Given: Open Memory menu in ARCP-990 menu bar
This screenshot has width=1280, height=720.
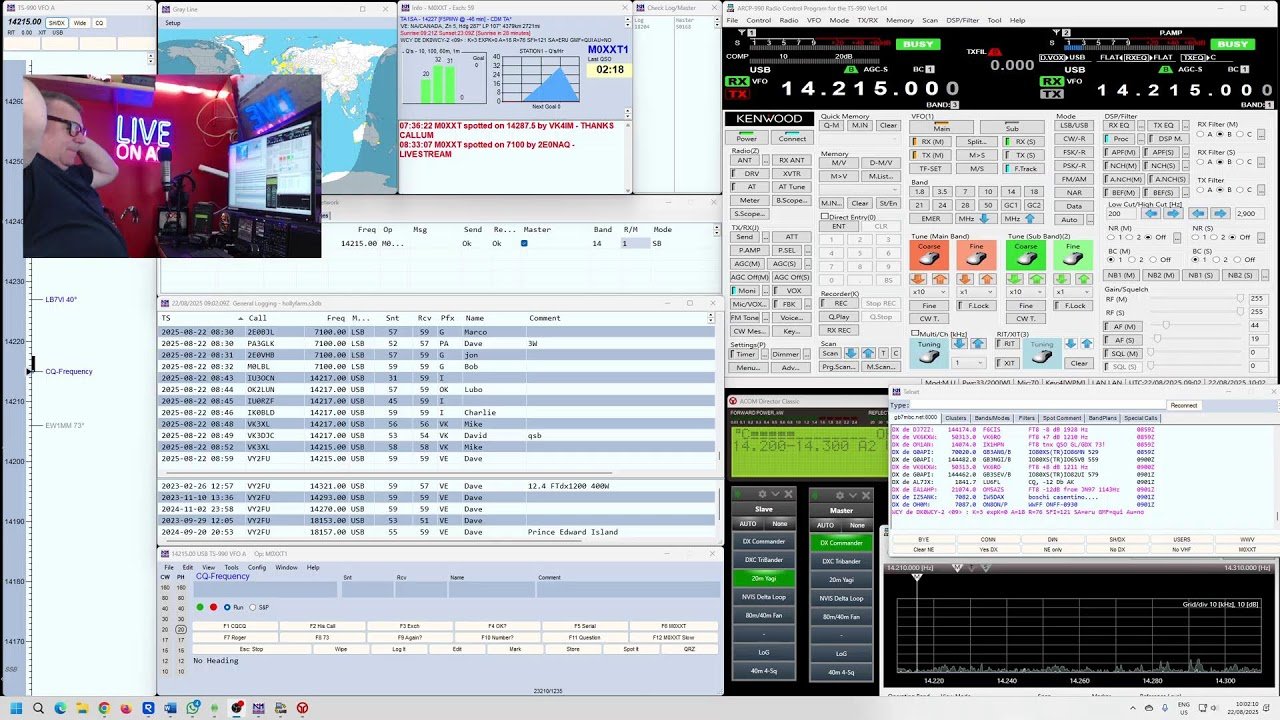Looking at the screenshot, I should coord(899,20).
